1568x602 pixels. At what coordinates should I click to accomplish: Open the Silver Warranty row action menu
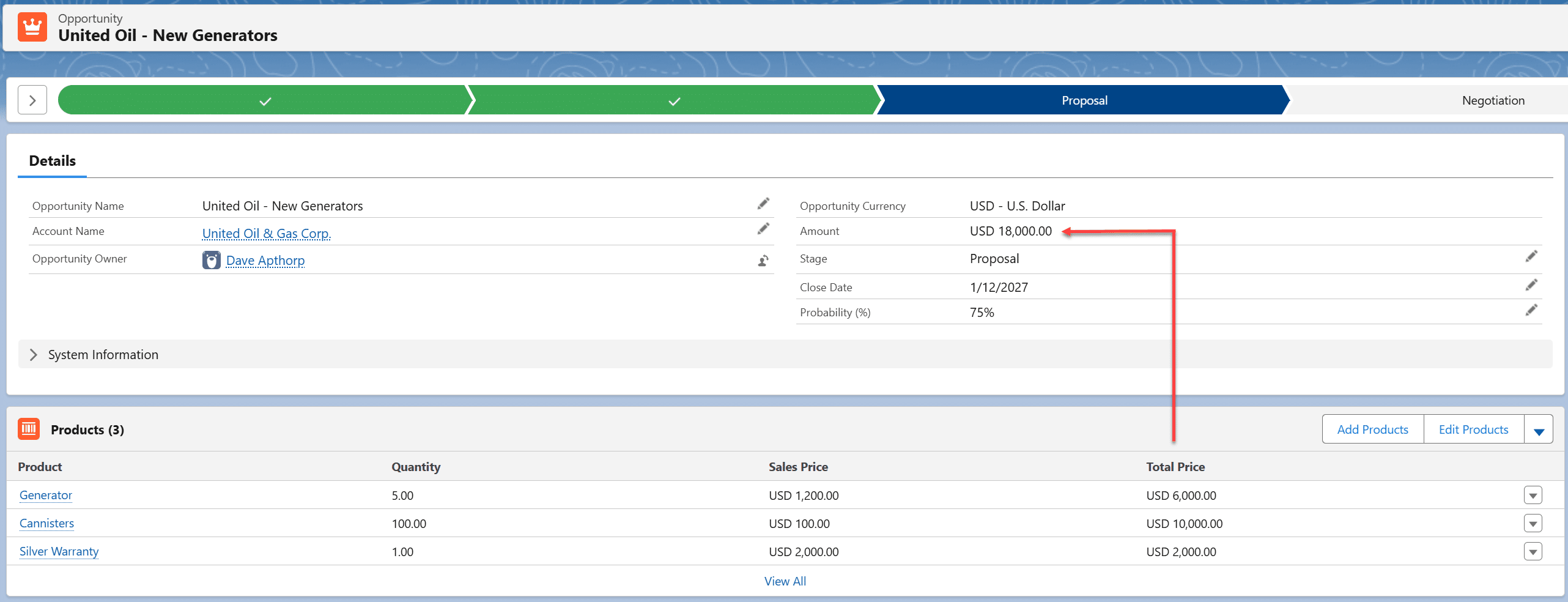point(1533,552)
